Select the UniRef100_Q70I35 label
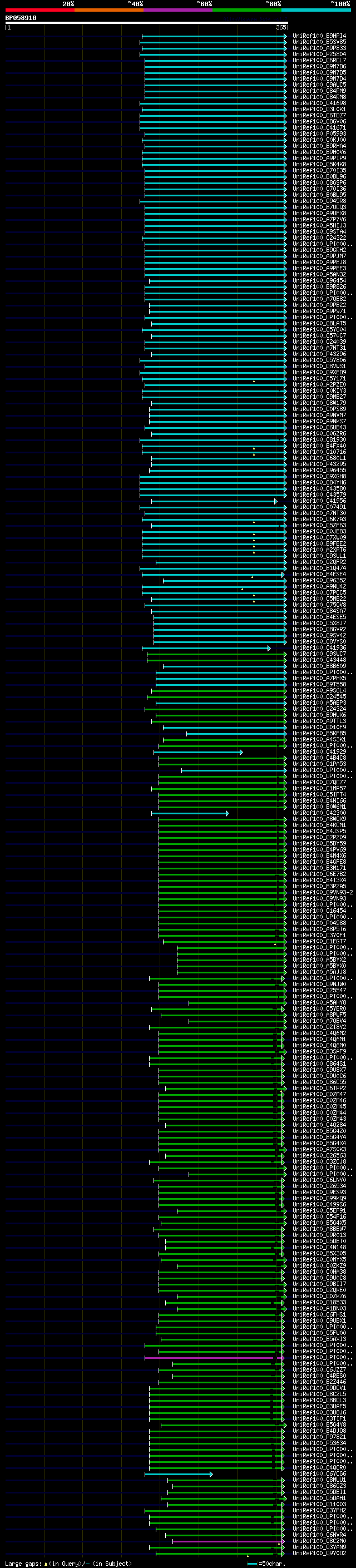 point(319,170)
